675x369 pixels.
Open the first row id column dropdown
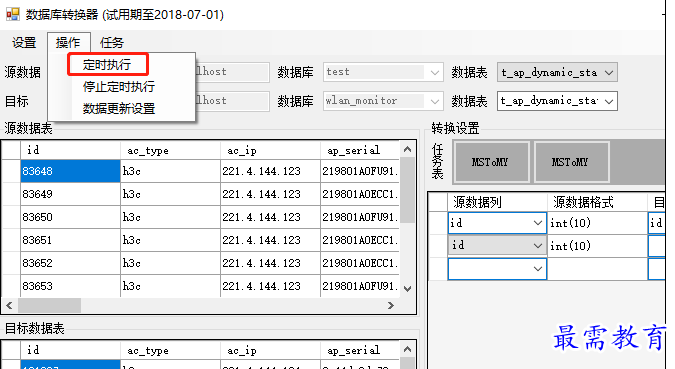click(537, 223)
